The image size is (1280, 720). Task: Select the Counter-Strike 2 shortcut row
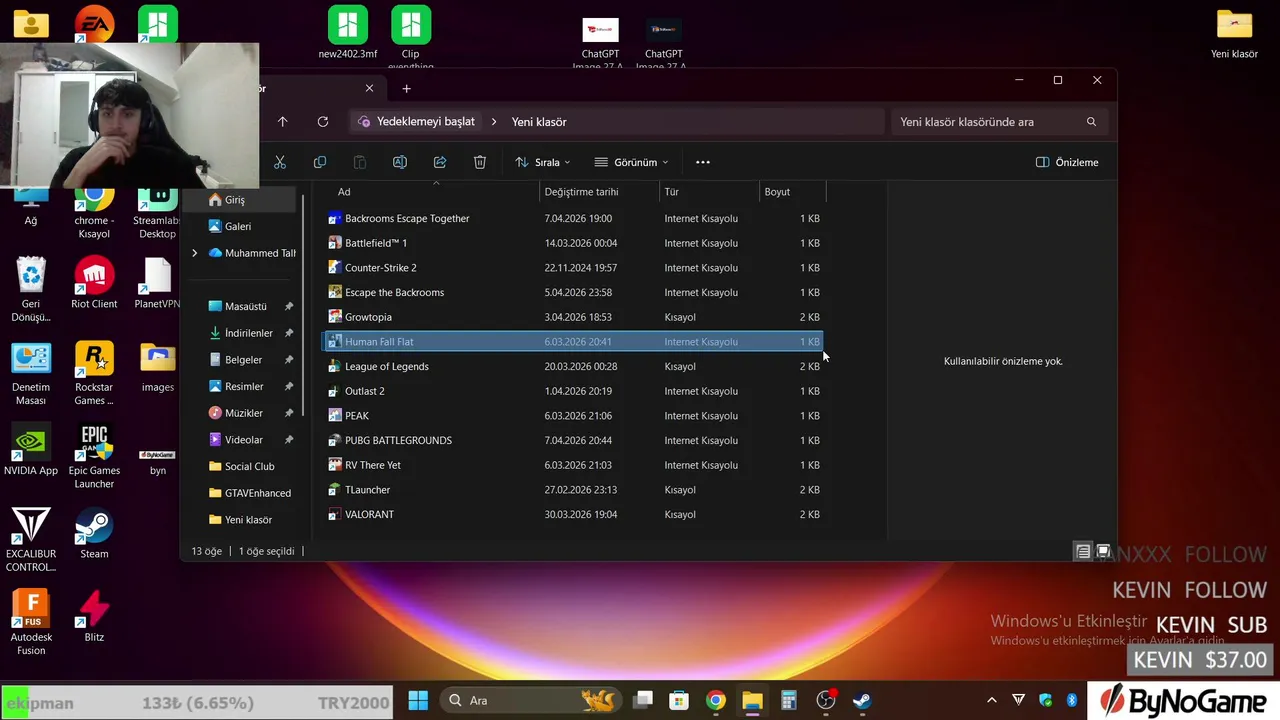[572, 268]
